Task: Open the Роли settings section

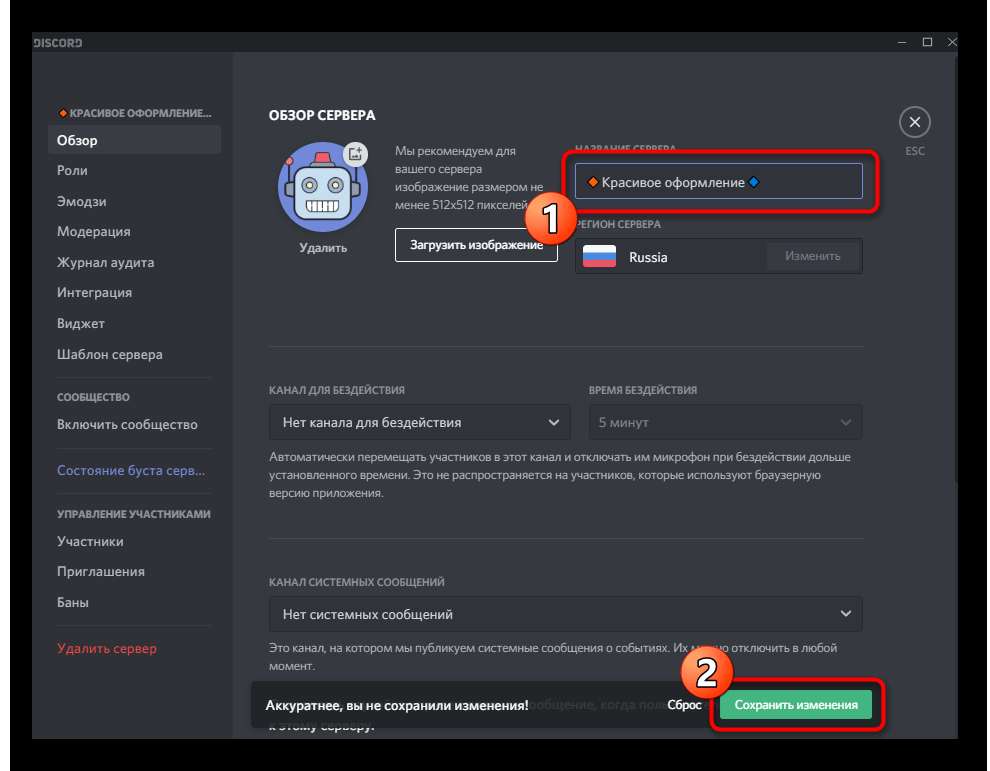Action: click(72, 171)
